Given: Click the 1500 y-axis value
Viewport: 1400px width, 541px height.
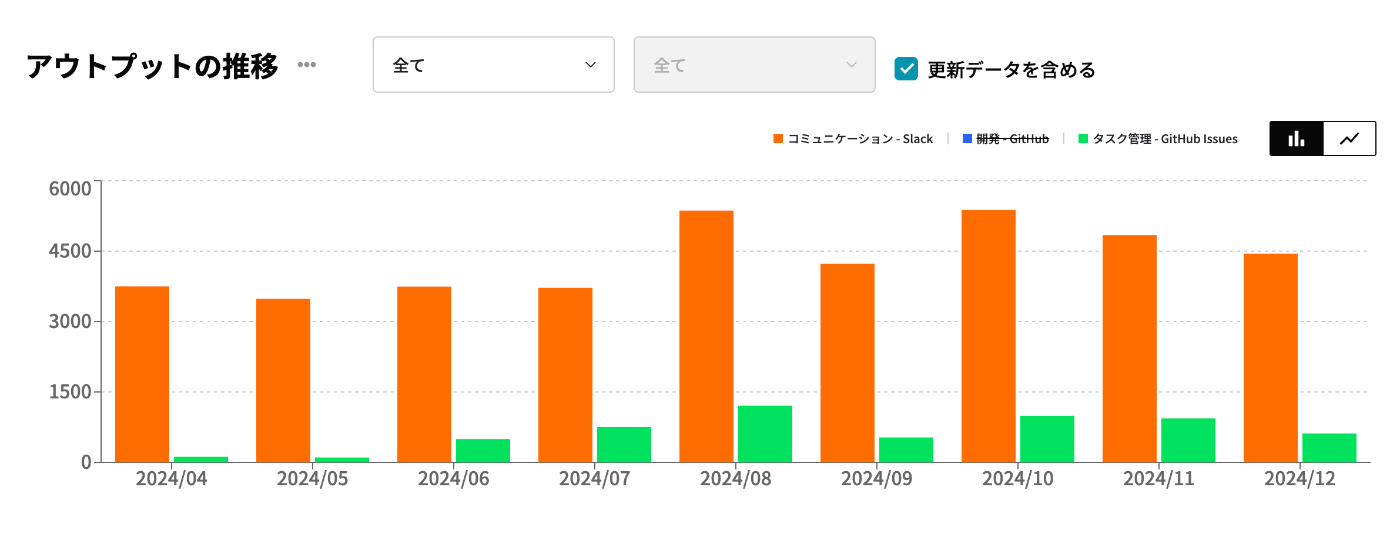Looking at the screenshot, I should pyautogui.click(x=70, y=392).
